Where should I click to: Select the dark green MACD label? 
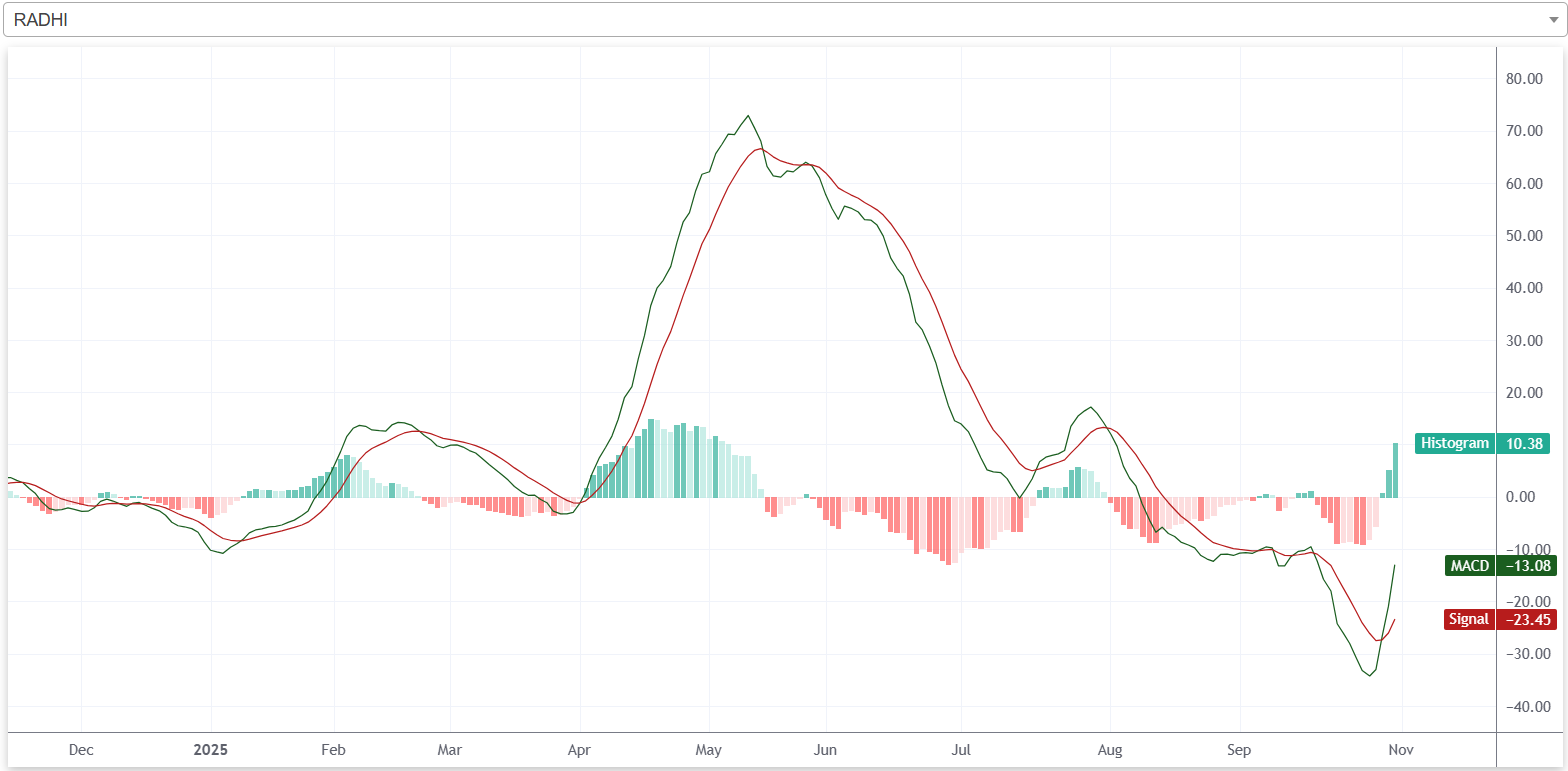(1470, 566)
